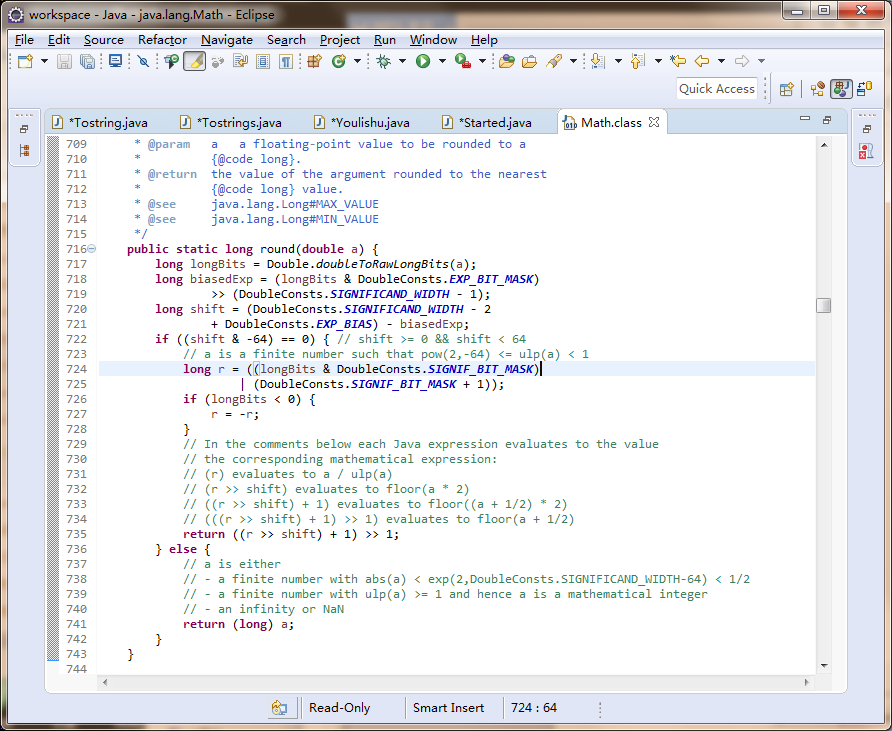Image resolution: width=892 pixels, height=731 pixels.
Task: Click the Forward navigation grey arrow
Action: pos(742,61)
